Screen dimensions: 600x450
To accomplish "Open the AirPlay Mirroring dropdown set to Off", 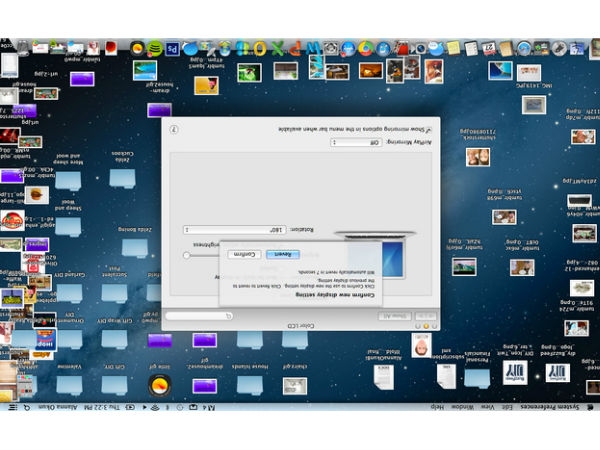I will click(x=356, y=142).
